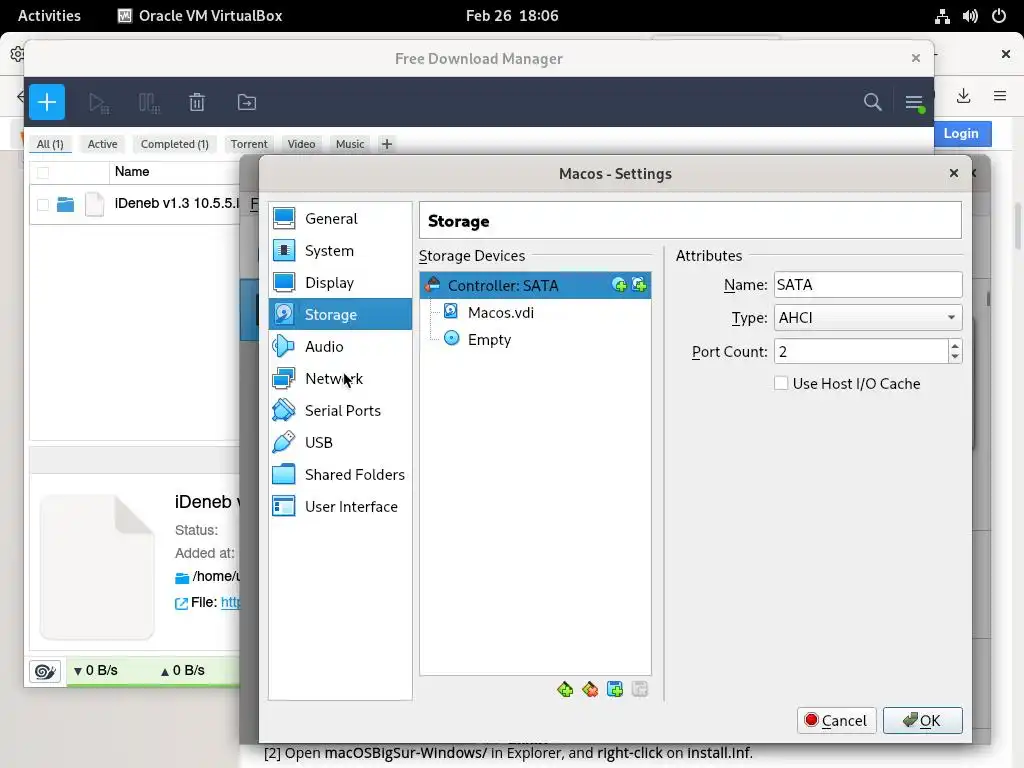Click browser downloads arrow icon

pos(963,96)
